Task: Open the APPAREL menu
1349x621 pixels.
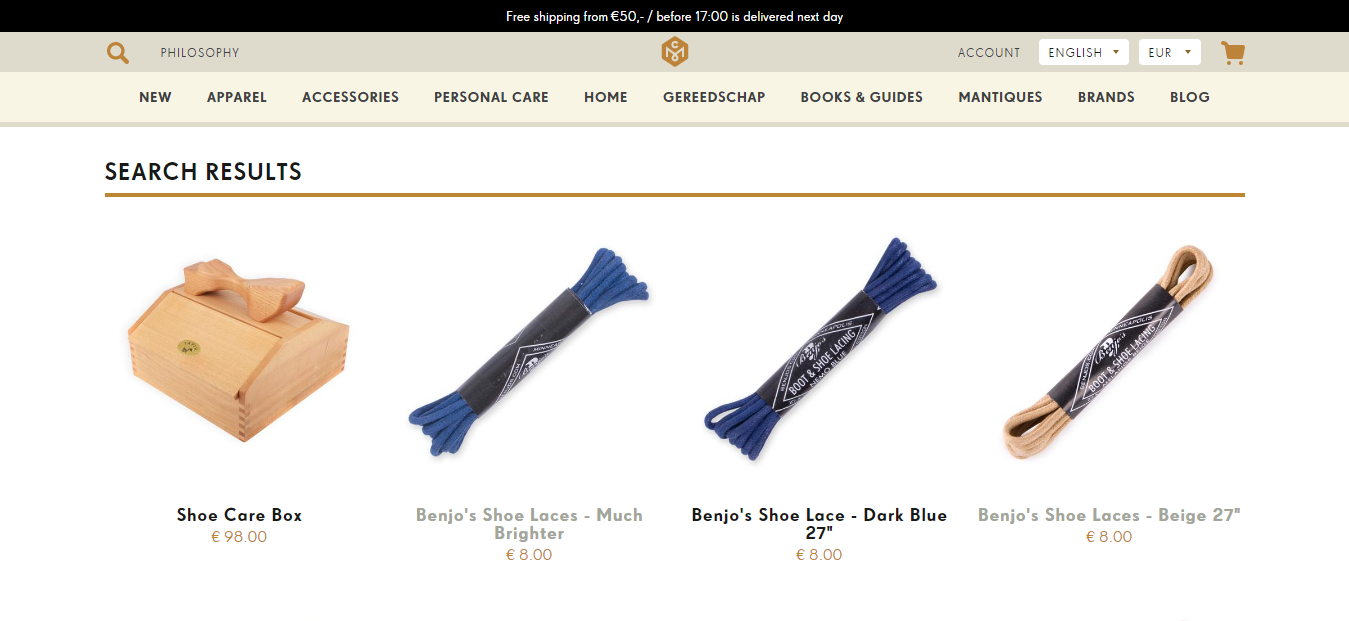Action: (x=237, y=97)
